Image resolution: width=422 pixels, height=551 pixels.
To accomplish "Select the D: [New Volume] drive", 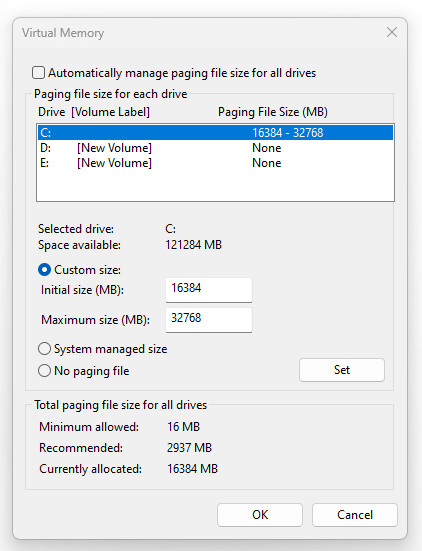I will click(x=215, y=148).
